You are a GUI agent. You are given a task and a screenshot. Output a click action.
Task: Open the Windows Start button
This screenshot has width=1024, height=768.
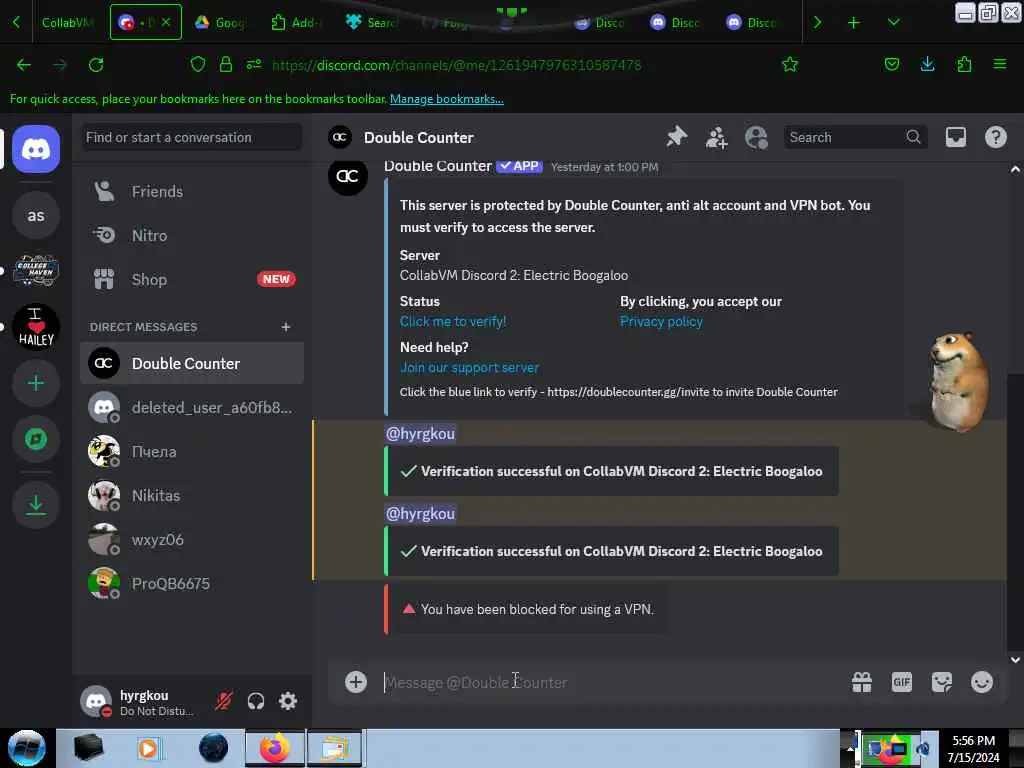click(x=26, y=748)
